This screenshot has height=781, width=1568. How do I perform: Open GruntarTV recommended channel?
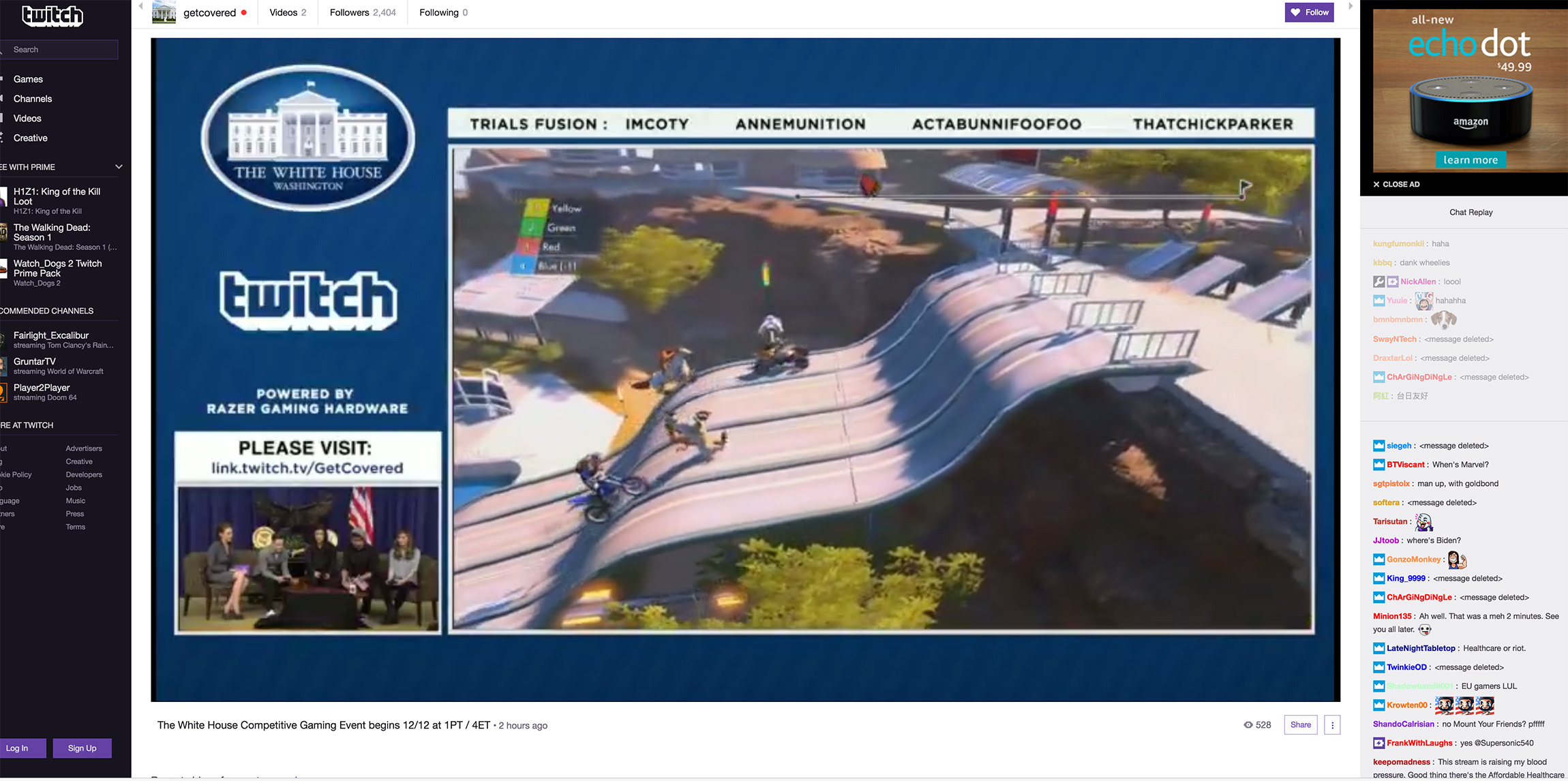(x=58, y=366)
